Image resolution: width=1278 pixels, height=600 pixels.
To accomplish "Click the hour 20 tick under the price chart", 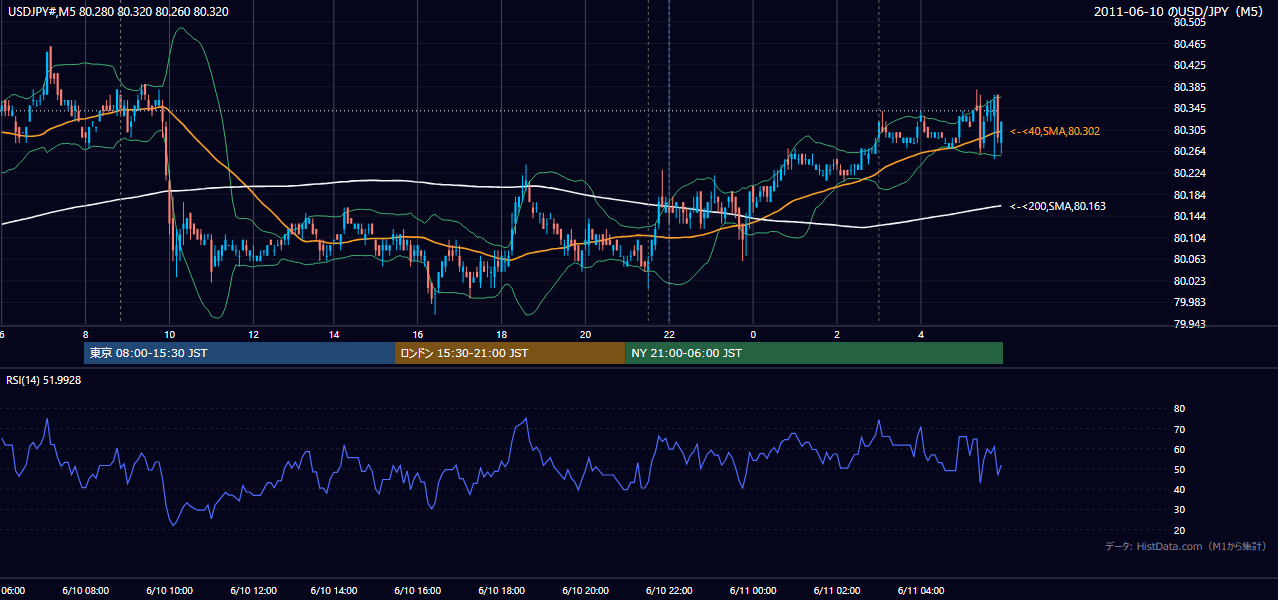I will pyautogui.click(x=585, y=334).
